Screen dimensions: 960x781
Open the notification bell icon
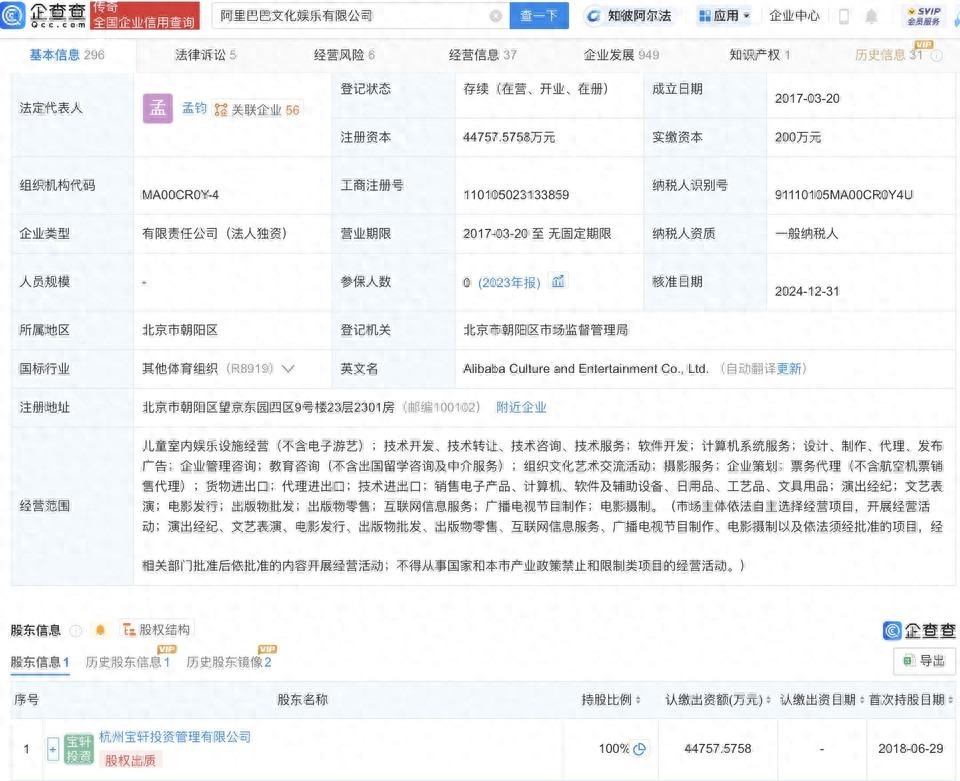click(871, 16)
